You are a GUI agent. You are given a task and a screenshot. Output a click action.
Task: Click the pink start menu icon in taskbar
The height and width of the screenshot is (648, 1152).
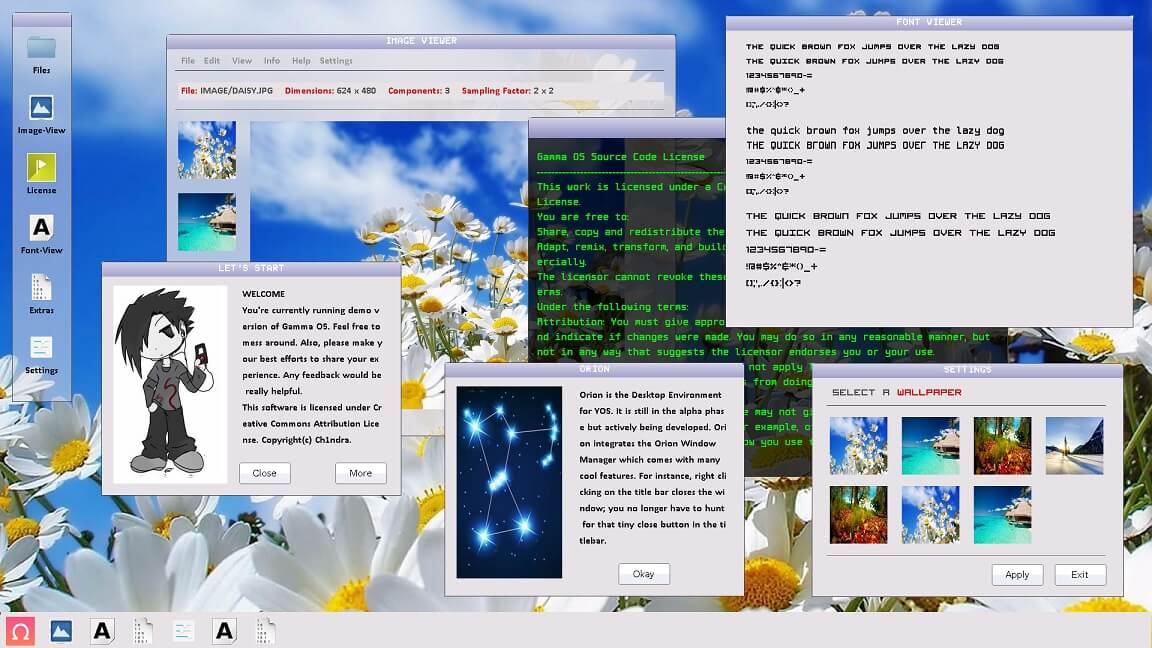coord(21,631)
